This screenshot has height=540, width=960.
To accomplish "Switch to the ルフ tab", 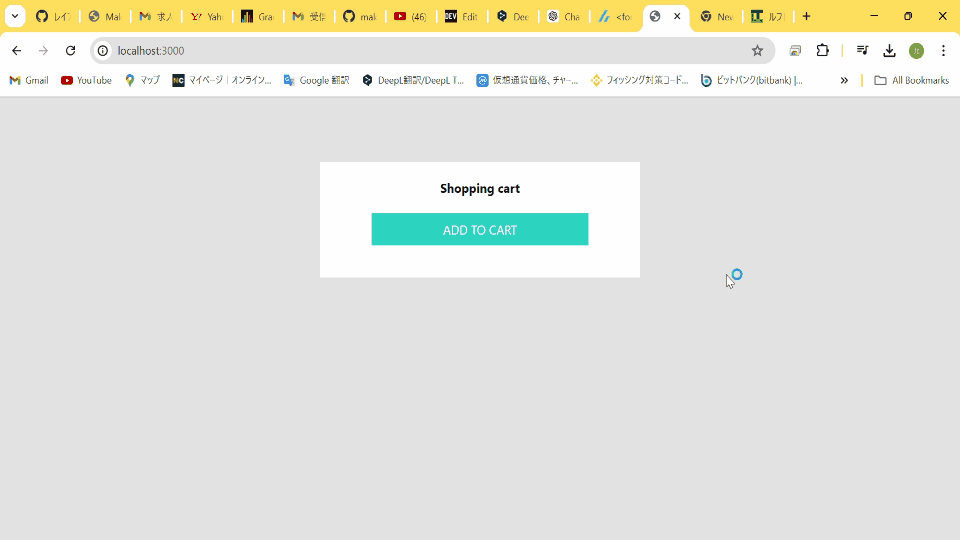I will click(x=768, y=17).
